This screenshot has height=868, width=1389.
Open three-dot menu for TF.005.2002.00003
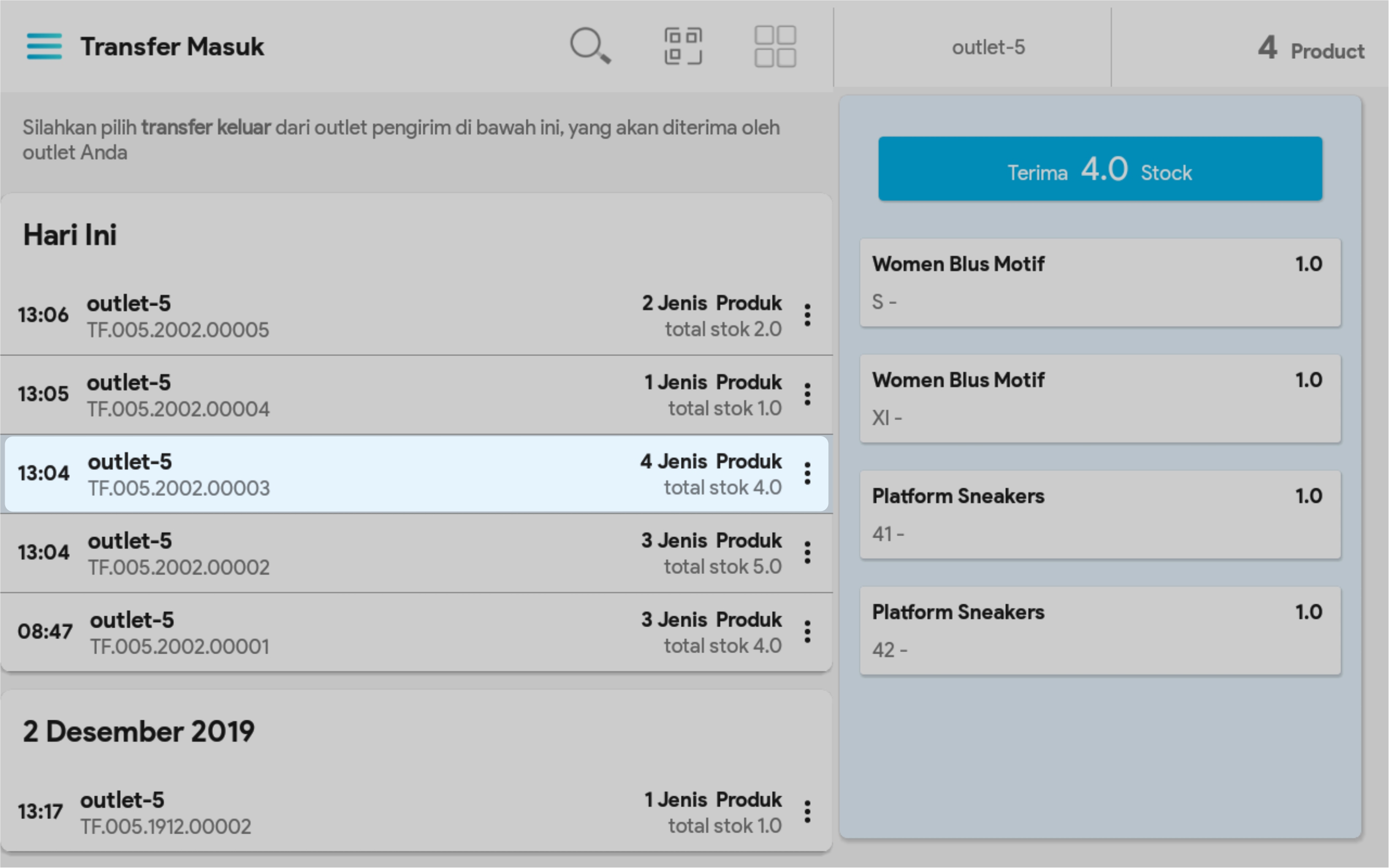(x=807, y=474)
